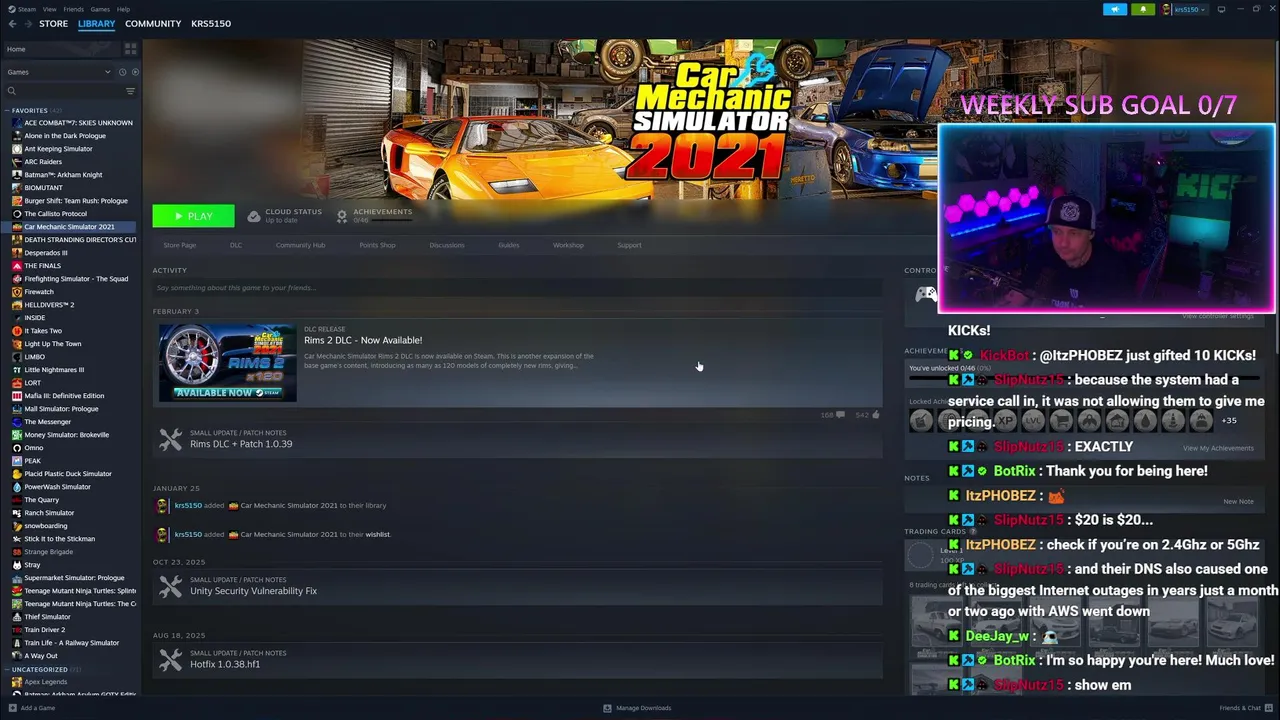Image resolution: width=1280 pixels, height=720 pixels.
Task: Select The Callisto Protocol game
Action: tap(55, 214)
